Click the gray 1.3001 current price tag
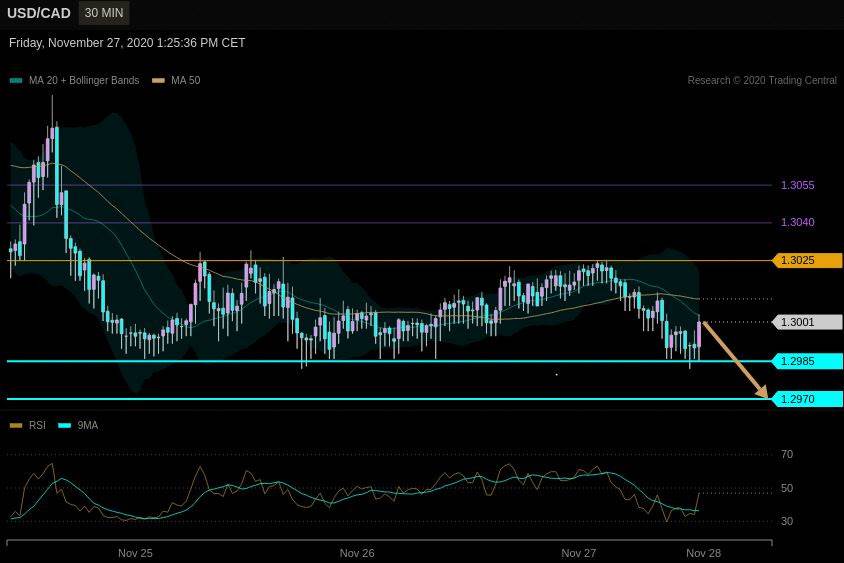Viewport: 844px width, 563px height. [x=807, y=322]
